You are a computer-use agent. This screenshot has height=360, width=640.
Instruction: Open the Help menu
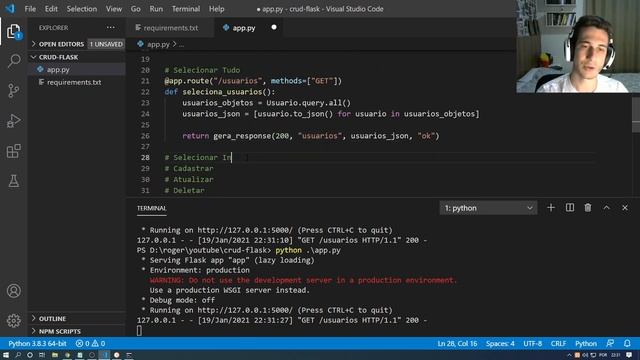216,9
